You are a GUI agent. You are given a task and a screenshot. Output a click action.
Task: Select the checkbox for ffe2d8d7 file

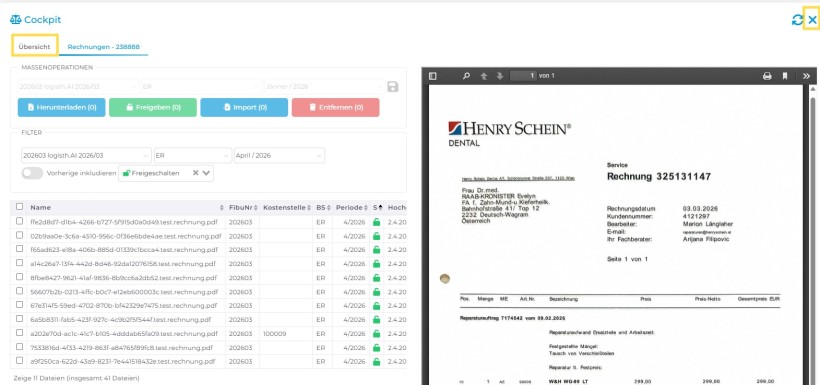click(x=19, y=221)
